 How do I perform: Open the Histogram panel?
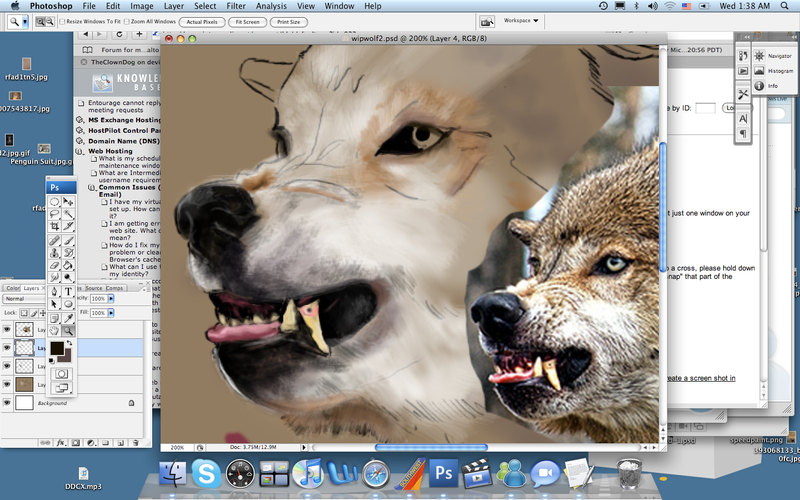(x=774, y=71)
